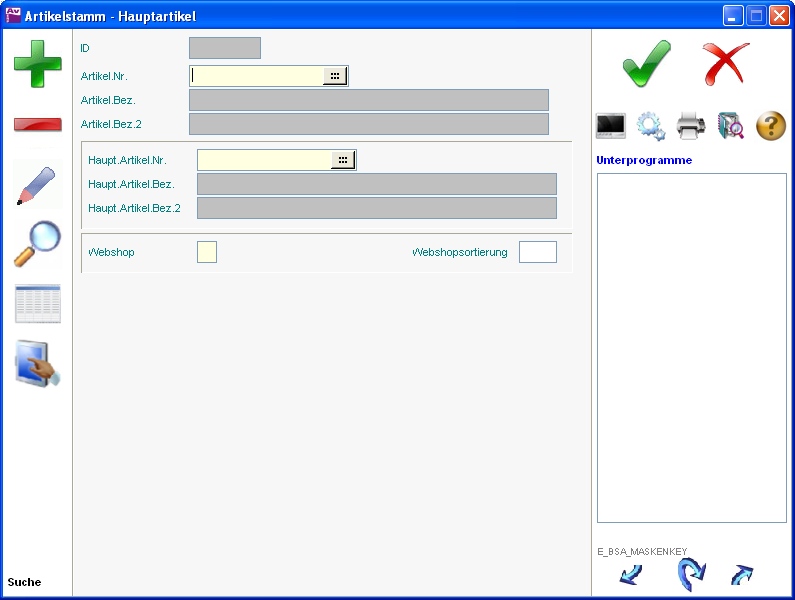Click the touchscreen hand icon in sidebar
Screen dimensions: 795x600
click(37, 364)
